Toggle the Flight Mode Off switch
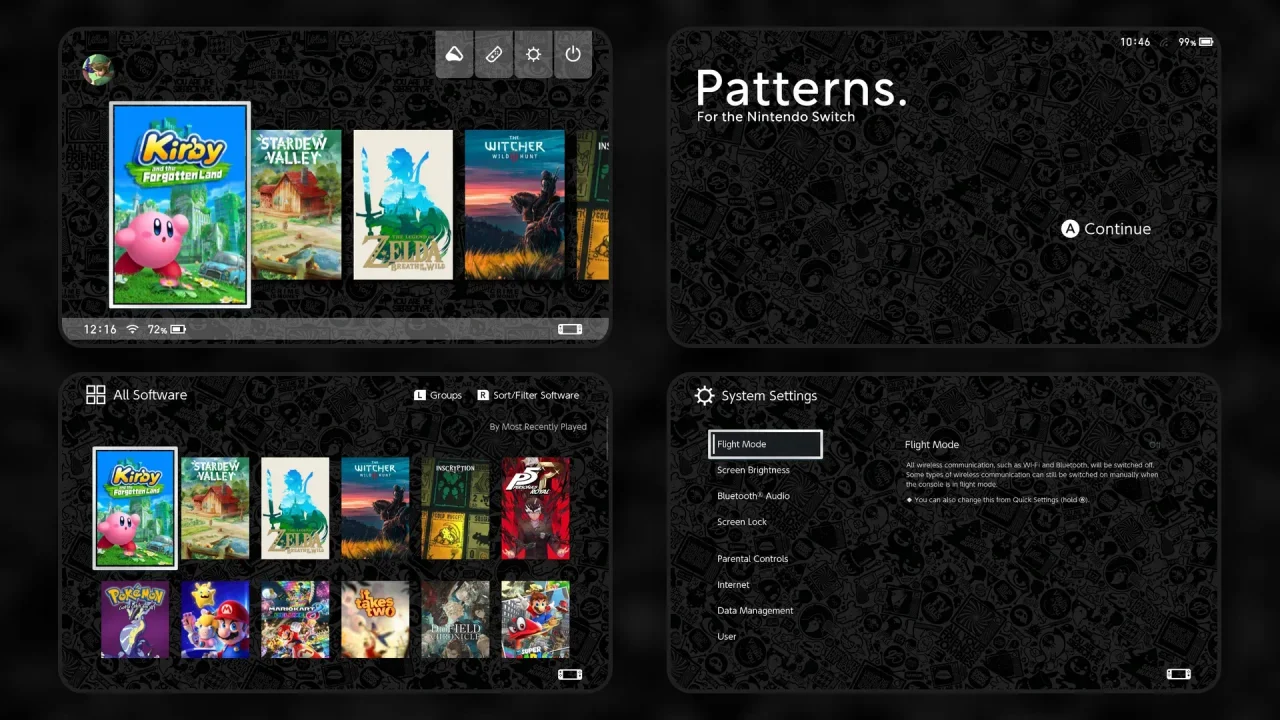This screenshot has height=720, width=1280. 1154,444
